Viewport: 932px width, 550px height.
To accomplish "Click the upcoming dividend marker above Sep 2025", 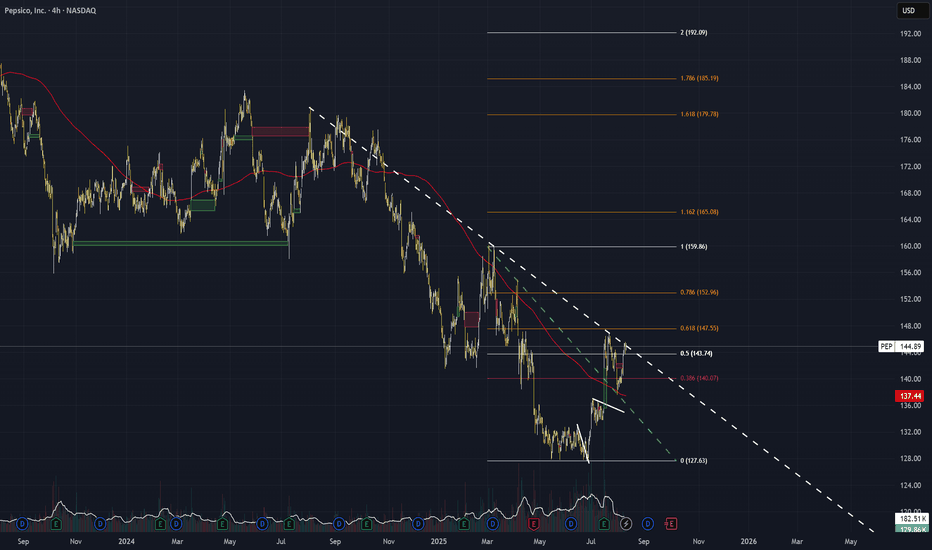I will (647, 524).
